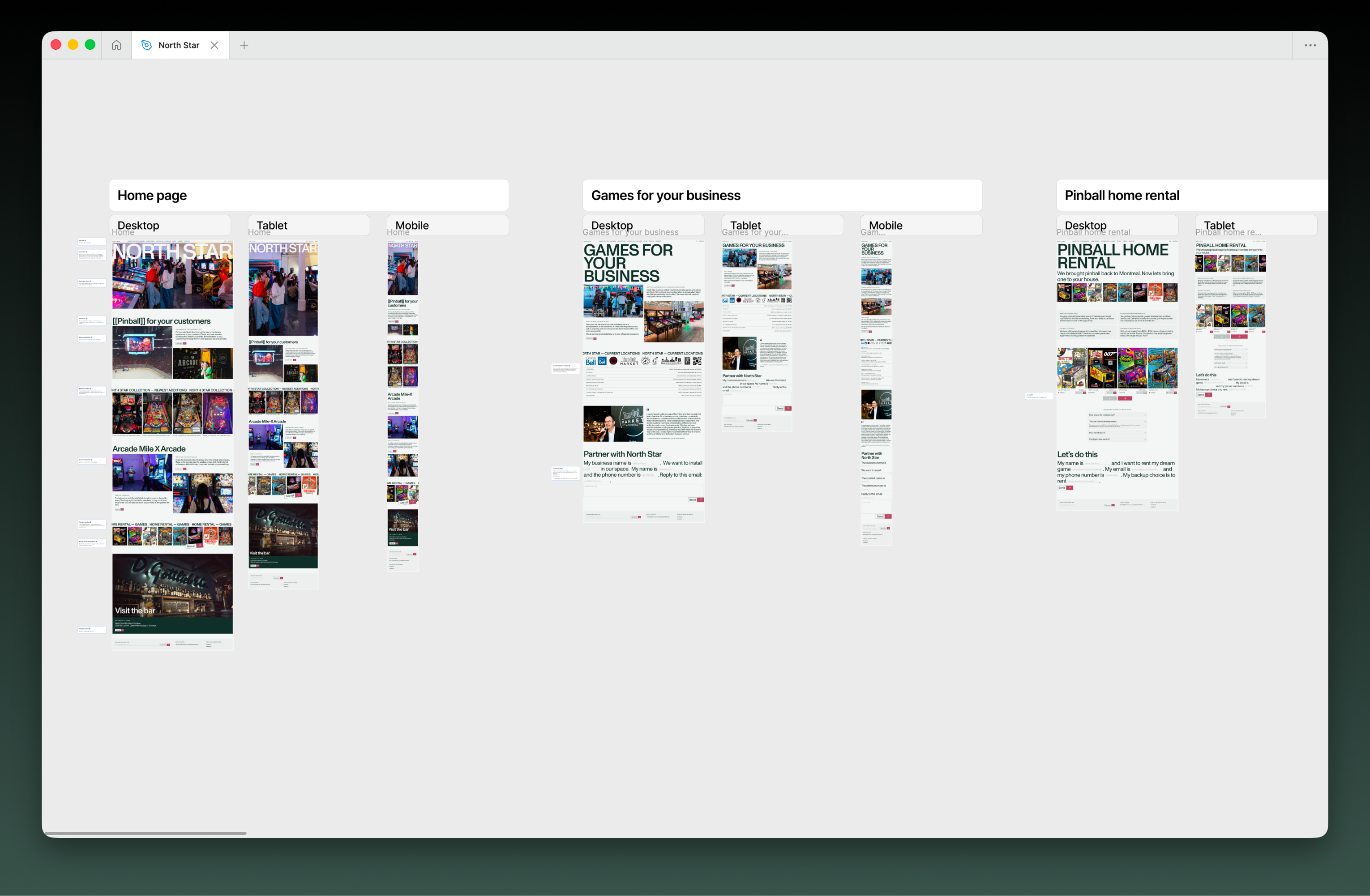Click the yellow minimize window button
Screen dimensions: 1370x896
click(73, 45)
